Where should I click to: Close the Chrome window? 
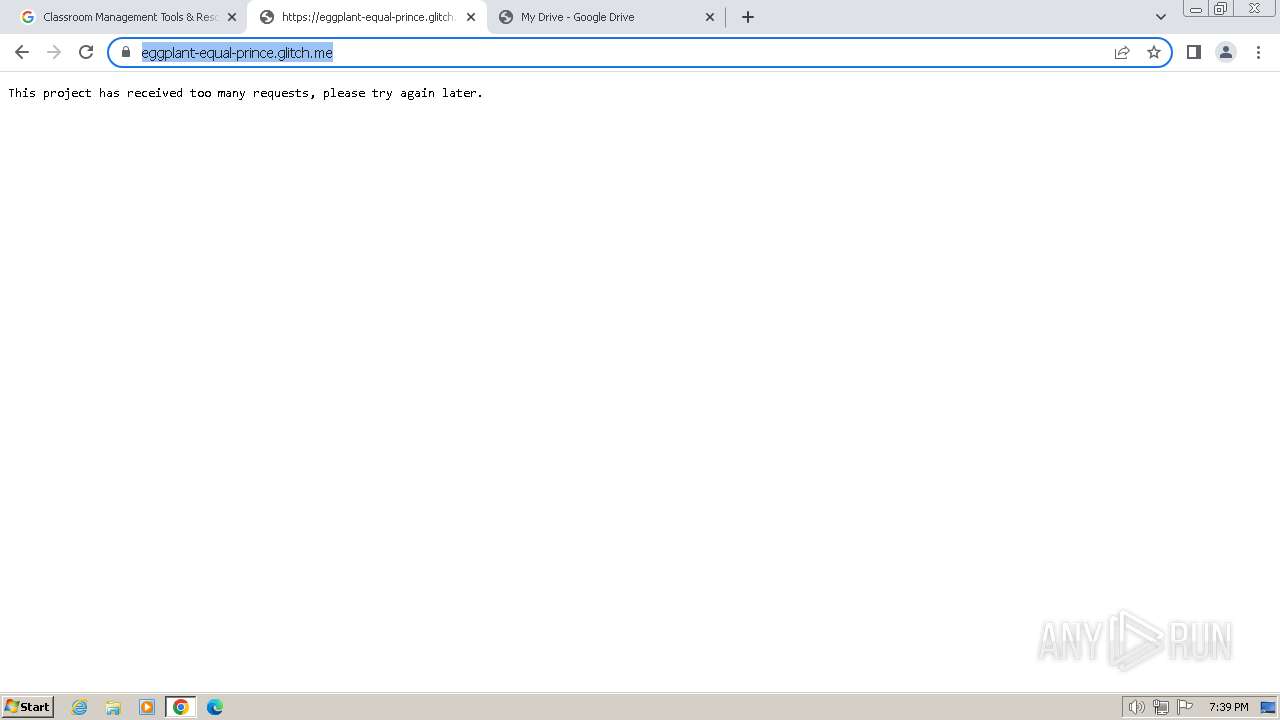coord(1254,9)
